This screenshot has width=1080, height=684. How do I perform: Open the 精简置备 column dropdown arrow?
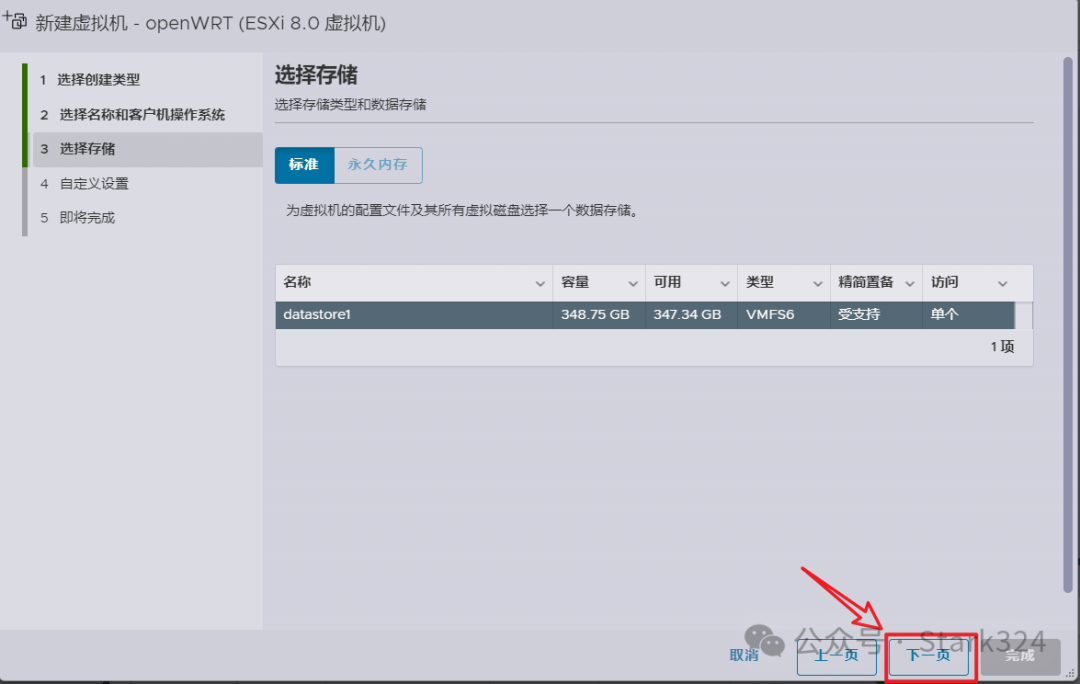tap(909, 283)
